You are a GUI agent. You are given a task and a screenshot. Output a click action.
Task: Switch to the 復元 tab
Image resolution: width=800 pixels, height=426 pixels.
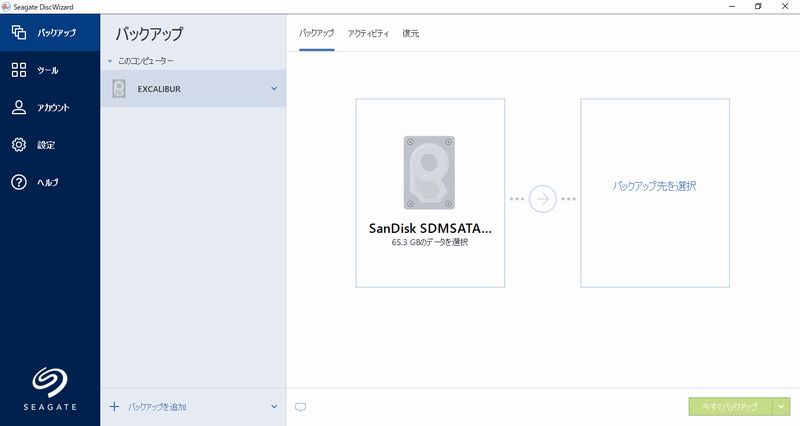tap(410, 34)
